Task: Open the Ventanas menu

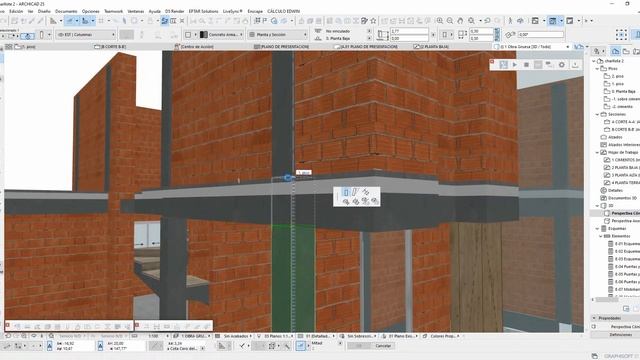Action: pos(136,11)
